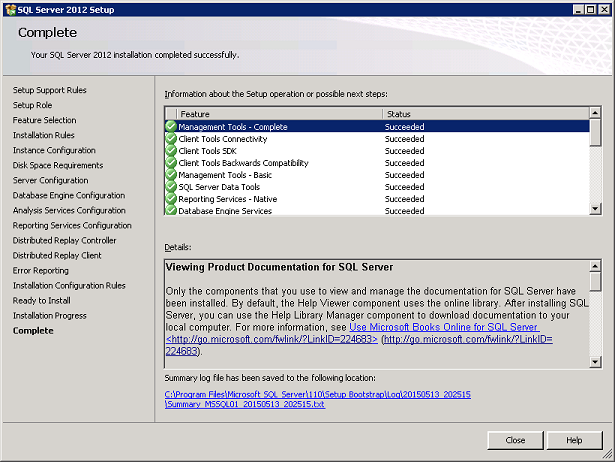Click the green check beside SQL Server Data Tools
615x462 pixels.
[171, 187]
